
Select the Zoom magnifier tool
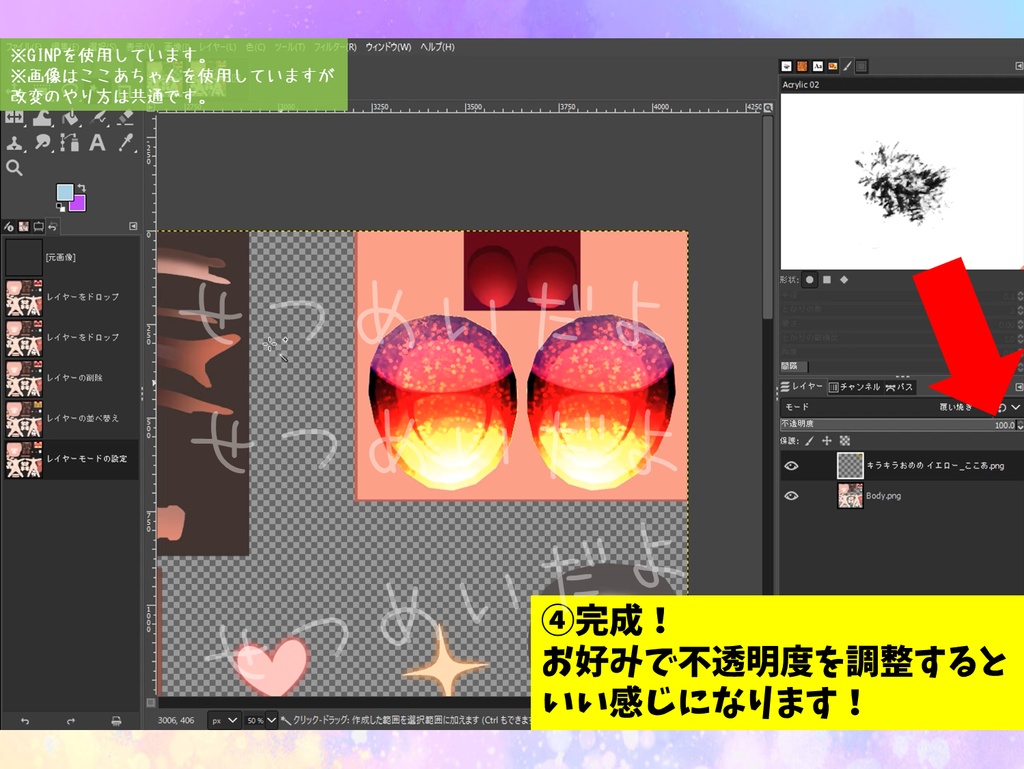point(13,166)
